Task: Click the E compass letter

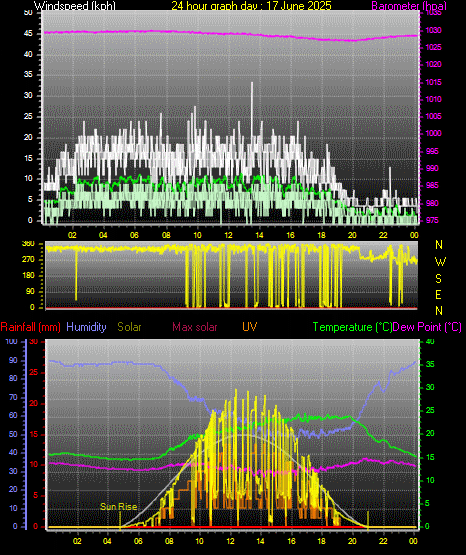Action: tap(438, 294)
